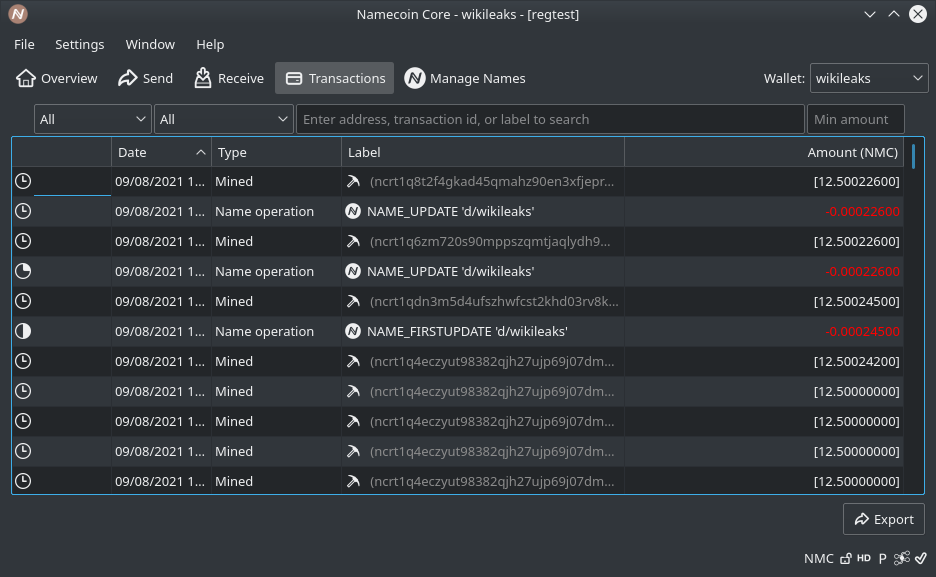Screen dimensions: 936x577
Task: Open the date range filter dropdown
Action: pos(91,118)
